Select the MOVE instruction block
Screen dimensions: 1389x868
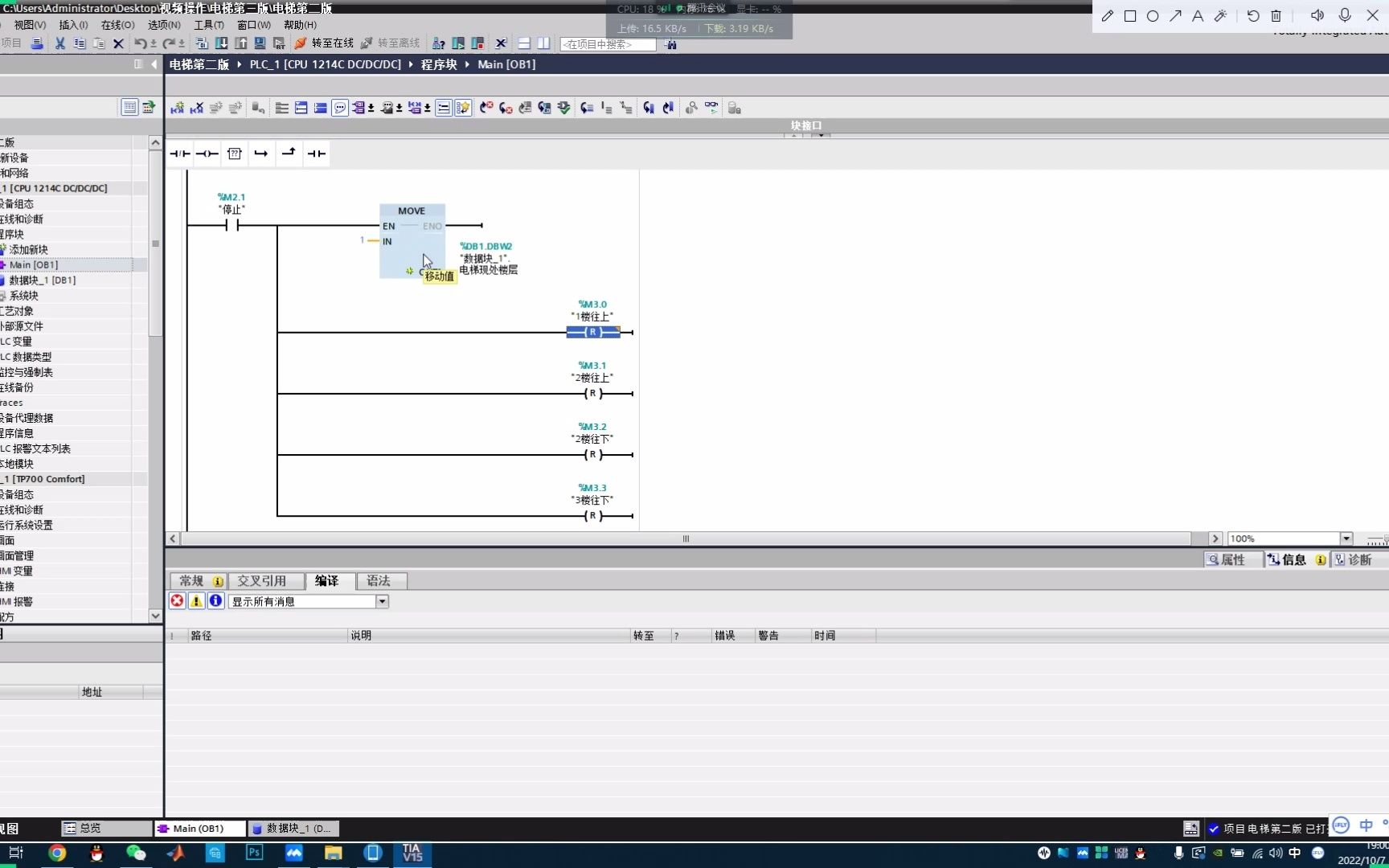[412, 241]
